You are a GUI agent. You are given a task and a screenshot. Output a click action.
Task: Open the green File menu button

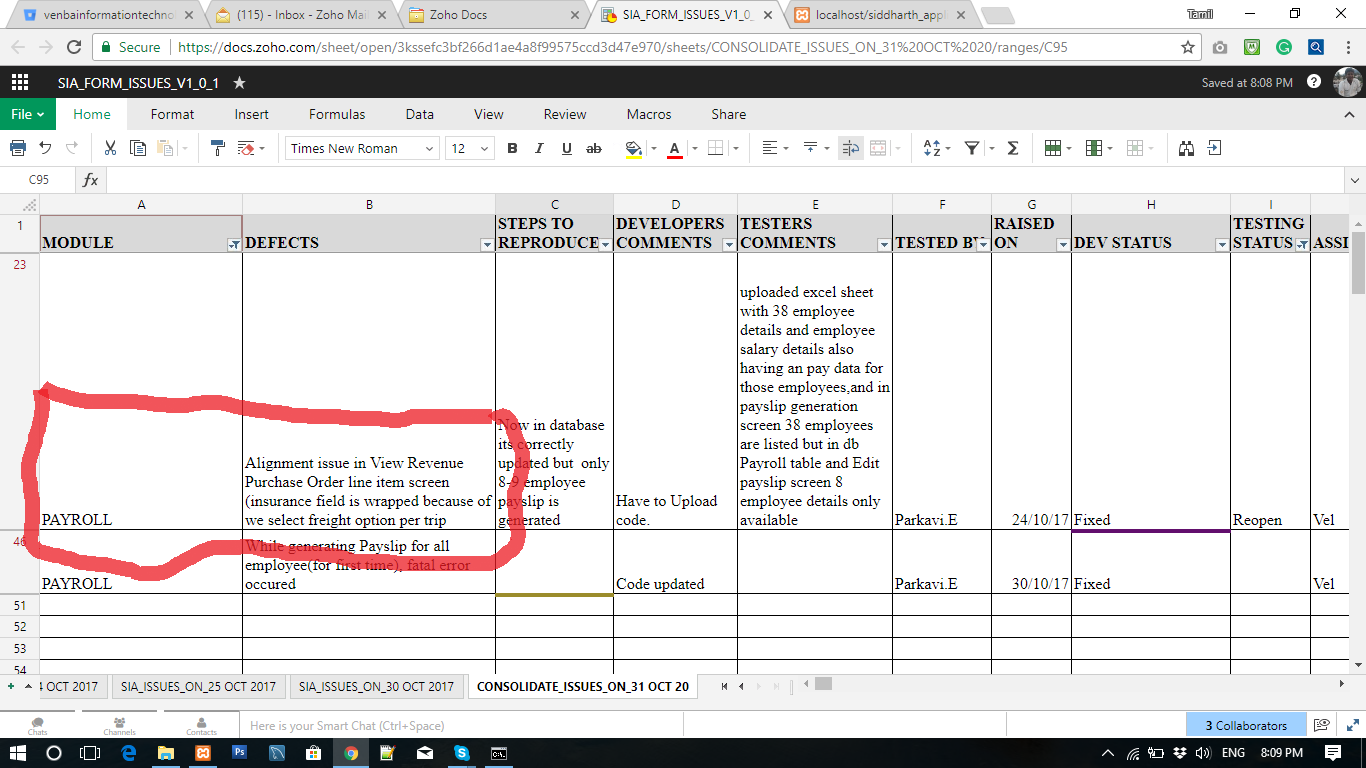point(27,114)
